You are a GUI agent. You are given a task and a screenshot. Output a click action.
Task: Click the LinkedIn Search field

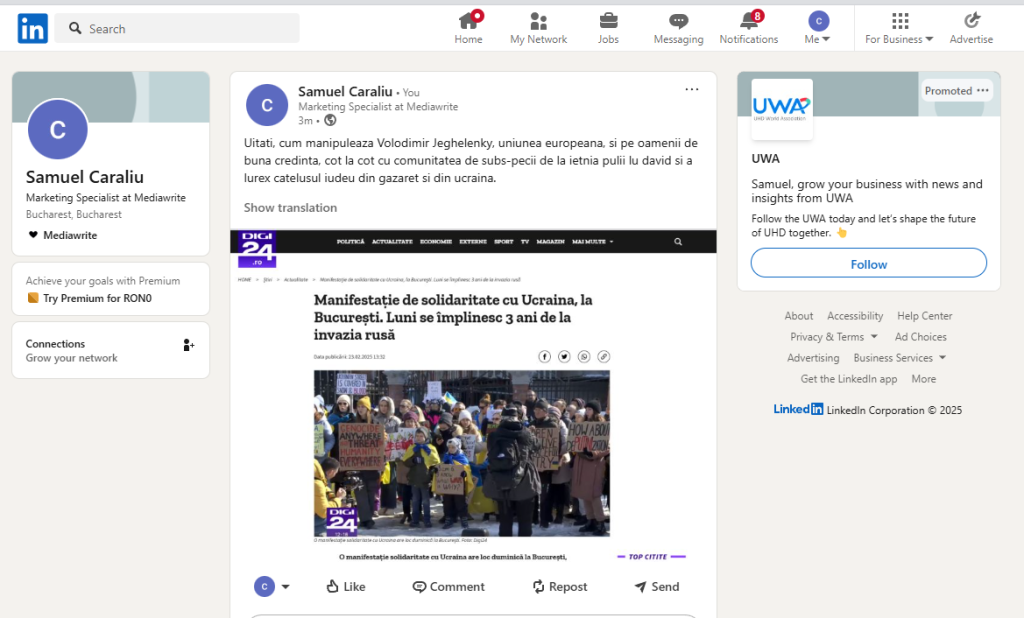[177, 29]
